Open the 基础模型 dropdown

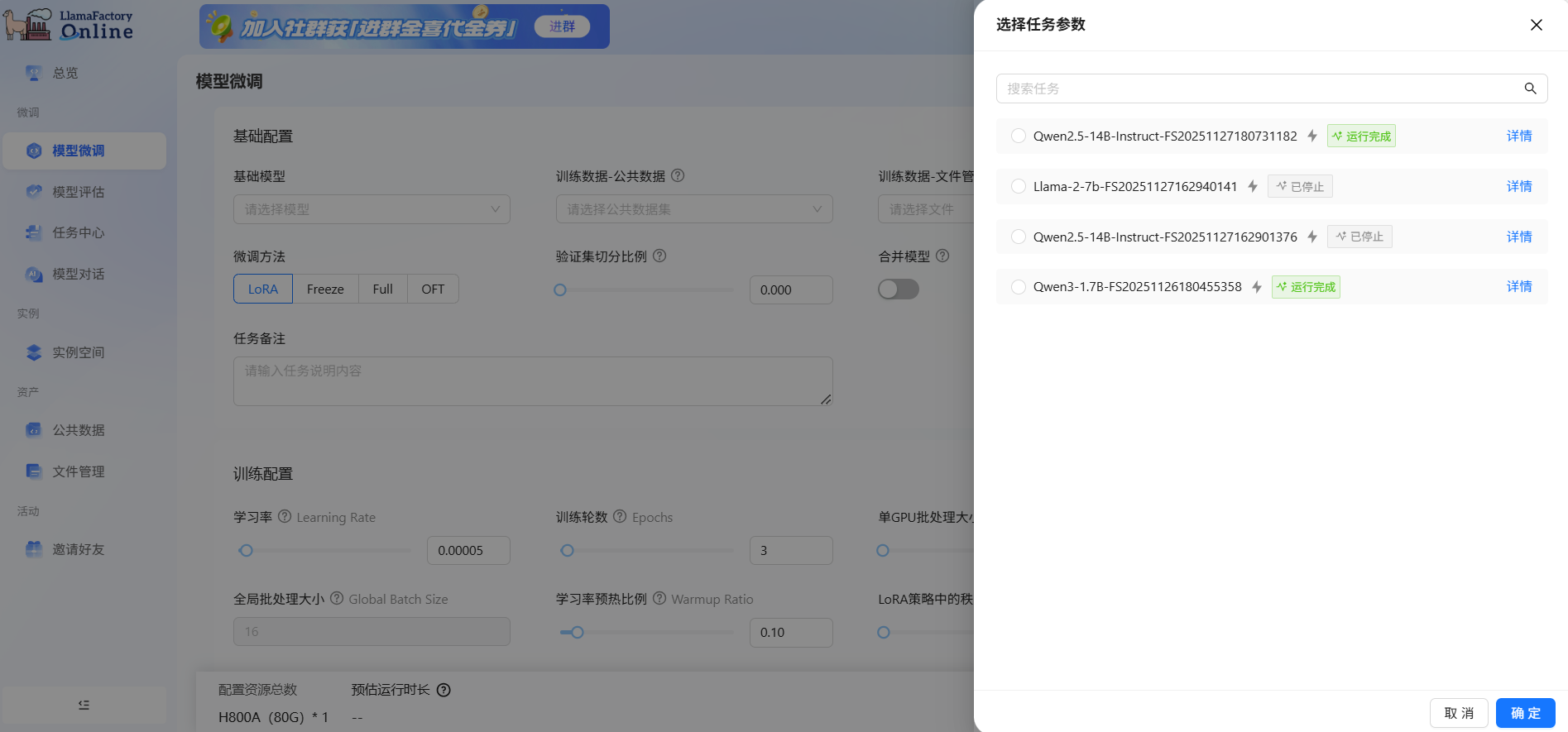(372, 209)
